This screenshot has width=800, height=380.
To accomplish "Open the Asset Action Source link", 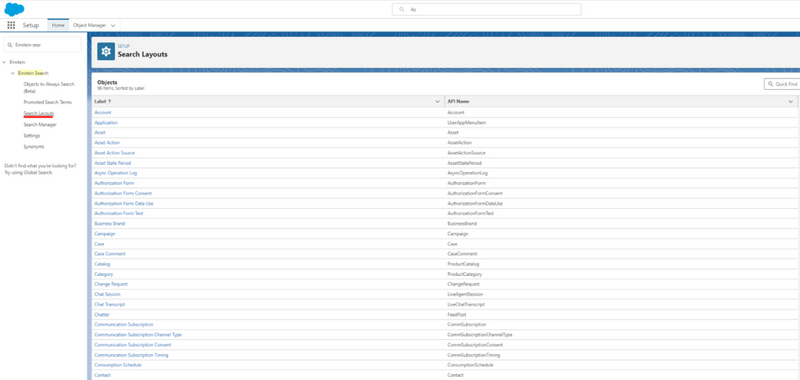I will (115, 153).
